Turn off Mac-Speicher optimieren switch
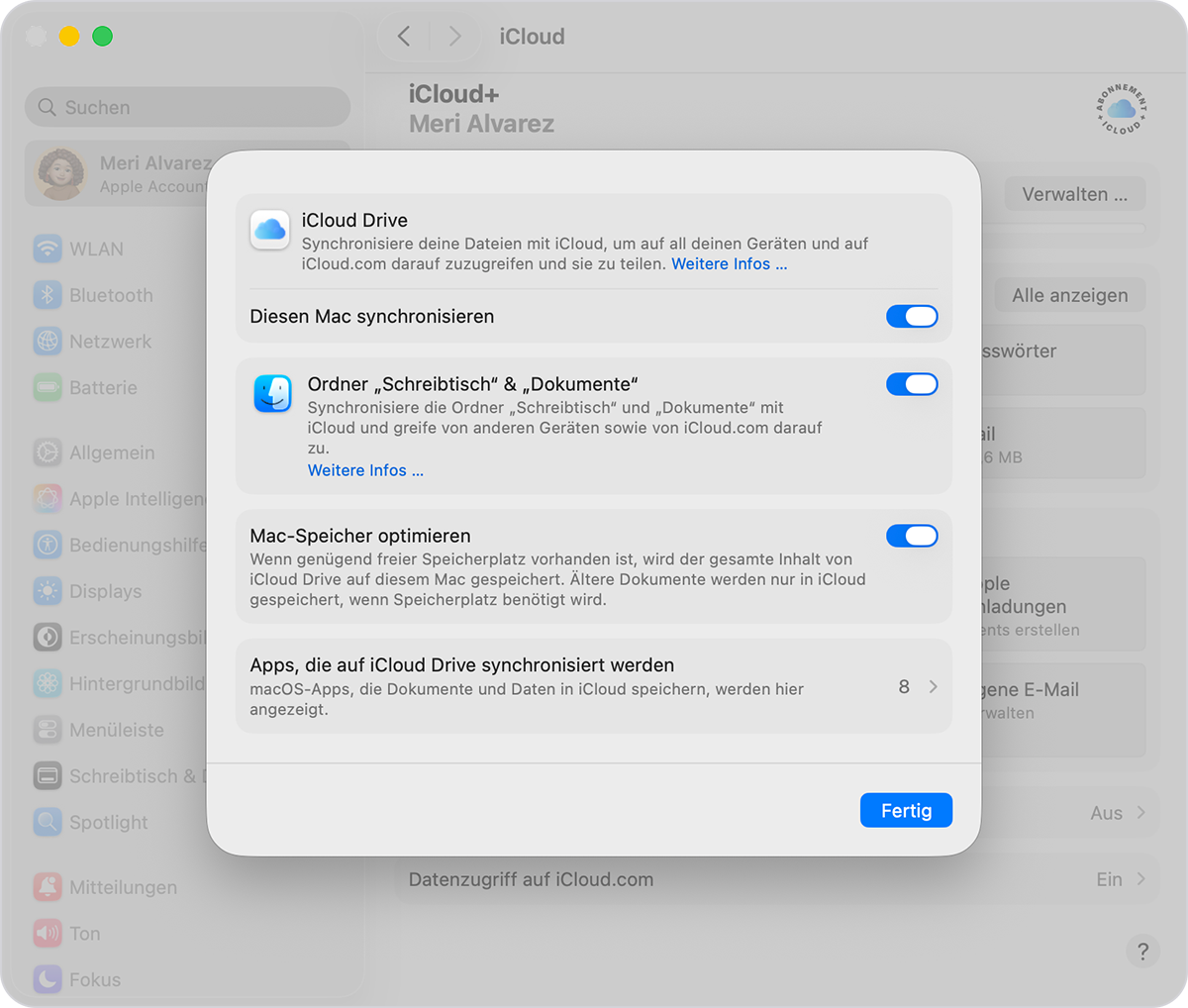This screenshot has height=1008, width=1188. tap(912, 536)
